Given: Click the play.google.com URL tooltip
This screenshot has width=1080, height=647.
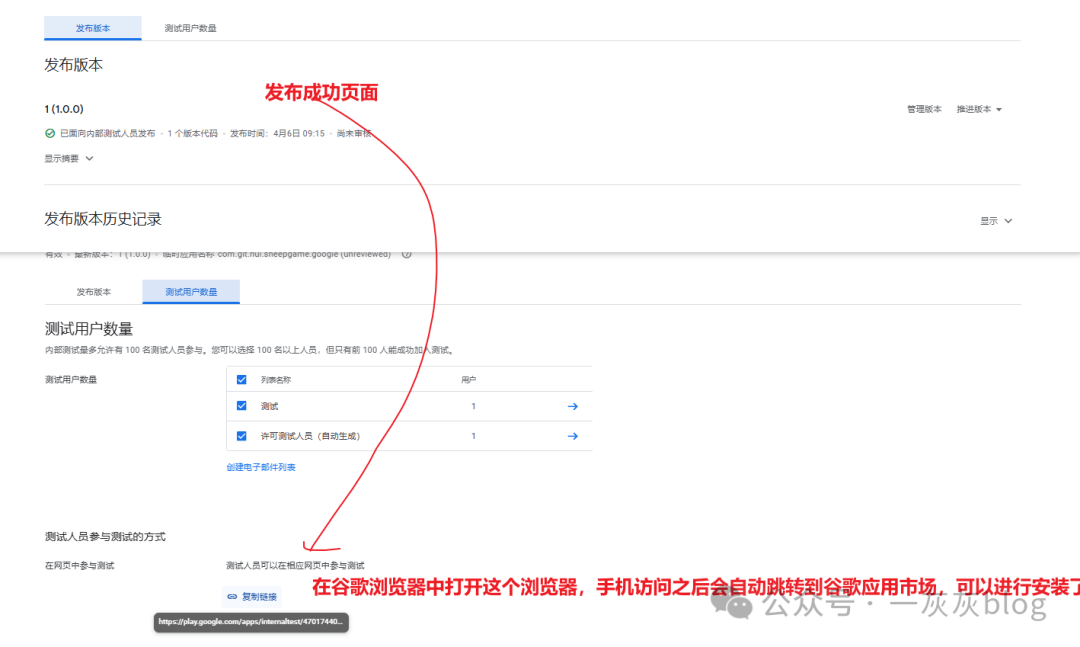Looking at the screenshot, I should (x=251, y=621).
